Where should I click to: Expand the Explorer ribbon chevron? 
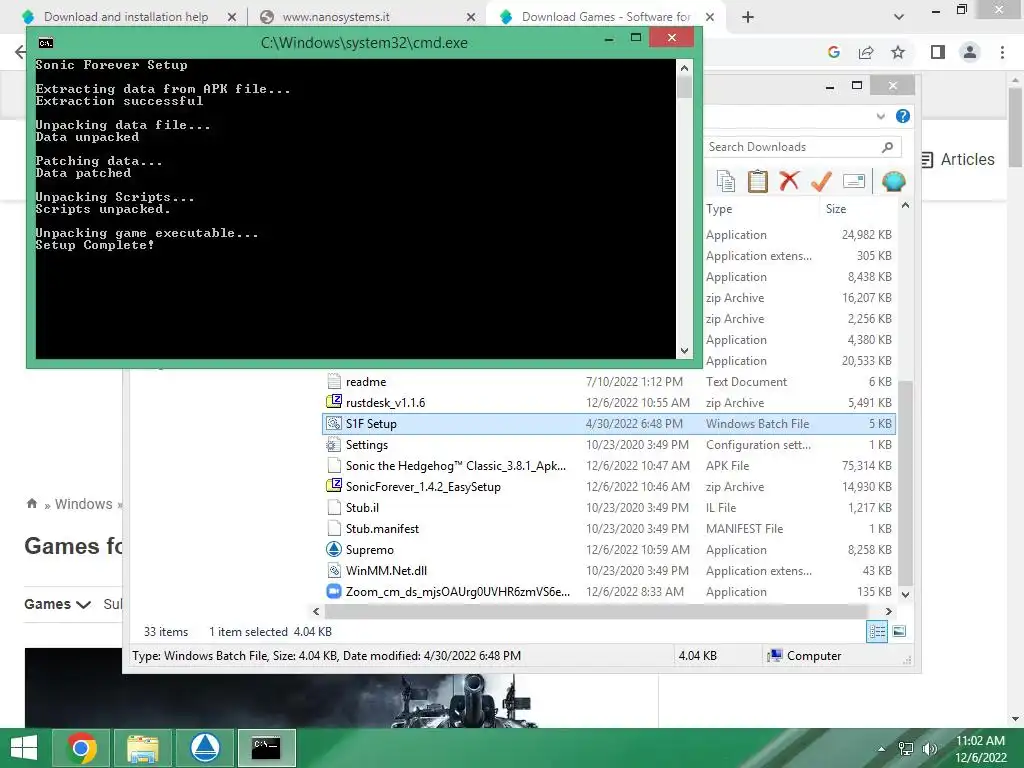[880, 116]
